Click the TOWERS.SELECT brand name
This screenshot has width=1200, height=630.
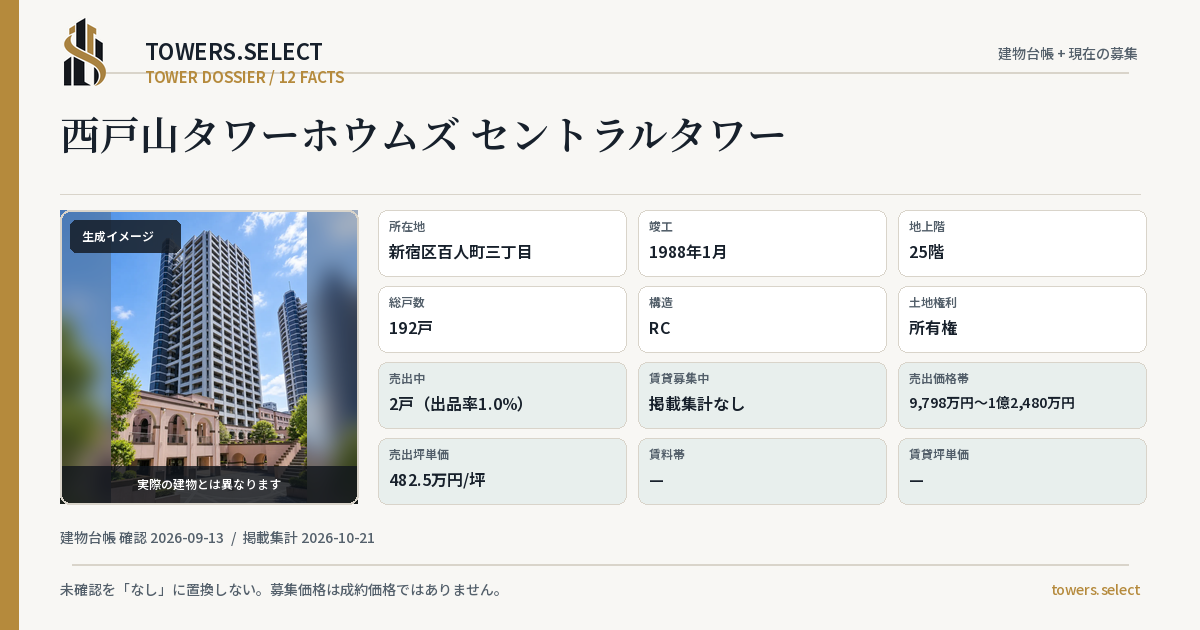[234, 52]
